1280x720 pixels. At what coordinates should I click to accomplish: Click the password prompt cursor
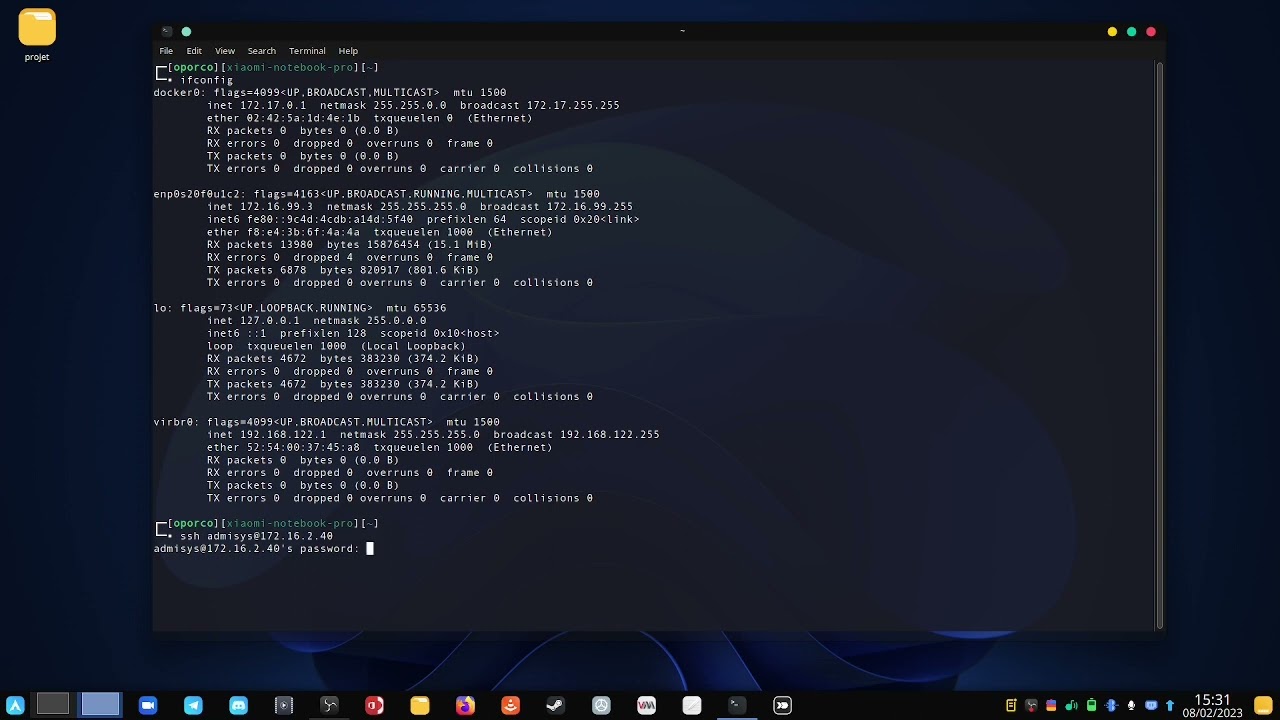[370, 548]
